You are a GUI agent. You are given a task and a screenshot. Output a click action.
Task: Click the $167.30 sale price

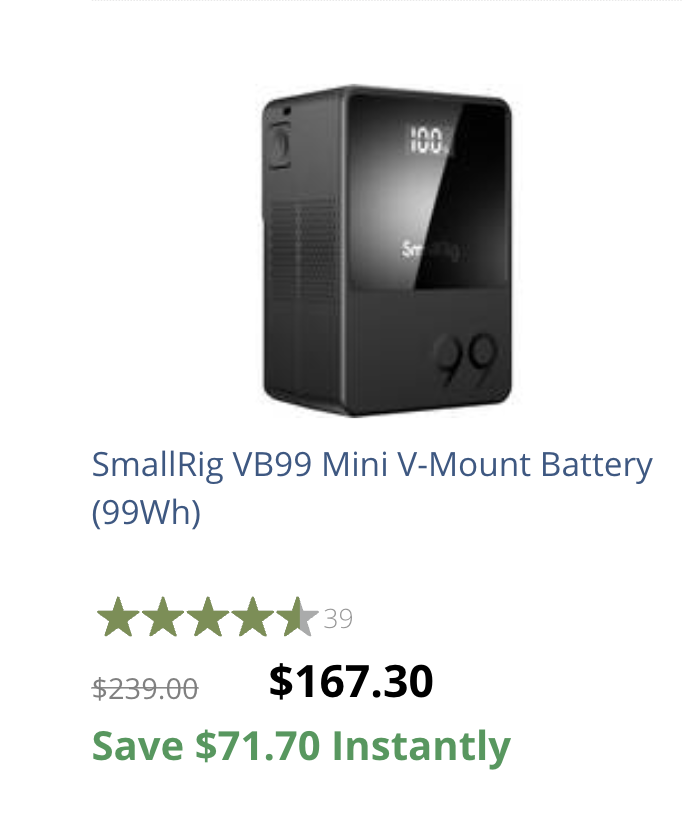[351, 682]
